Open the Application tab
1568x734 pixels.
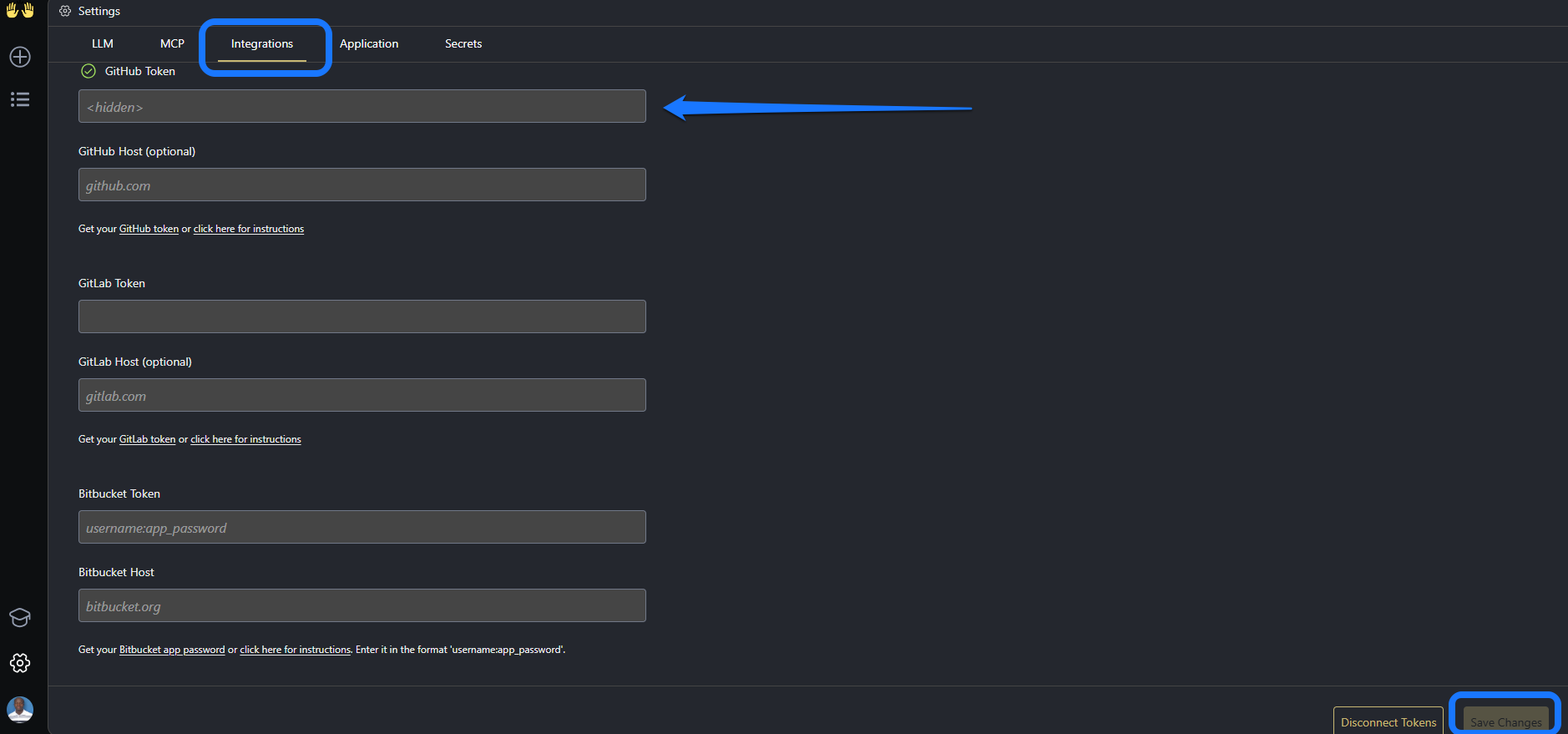369,43
